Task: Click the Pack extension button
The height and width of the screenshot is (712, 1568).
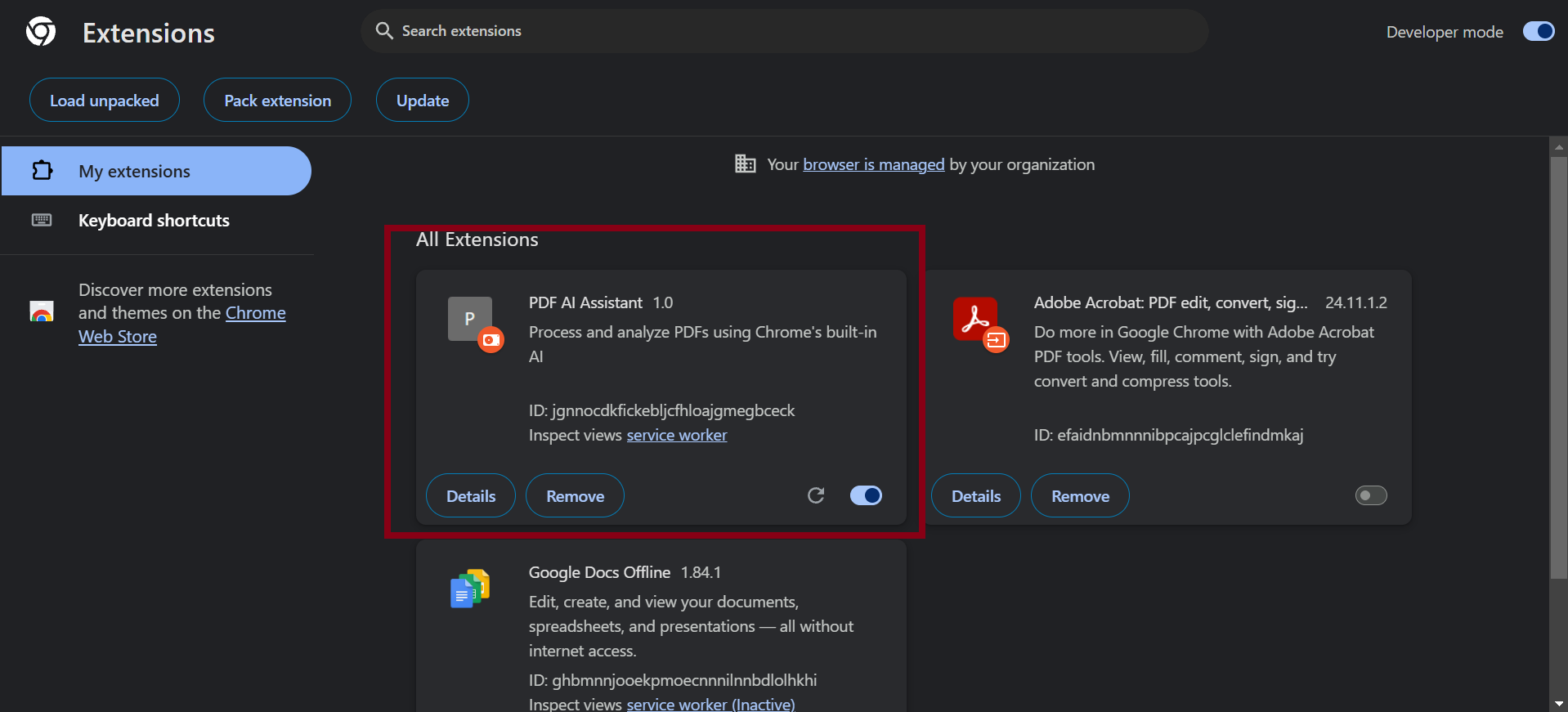Action: (278, 100)
